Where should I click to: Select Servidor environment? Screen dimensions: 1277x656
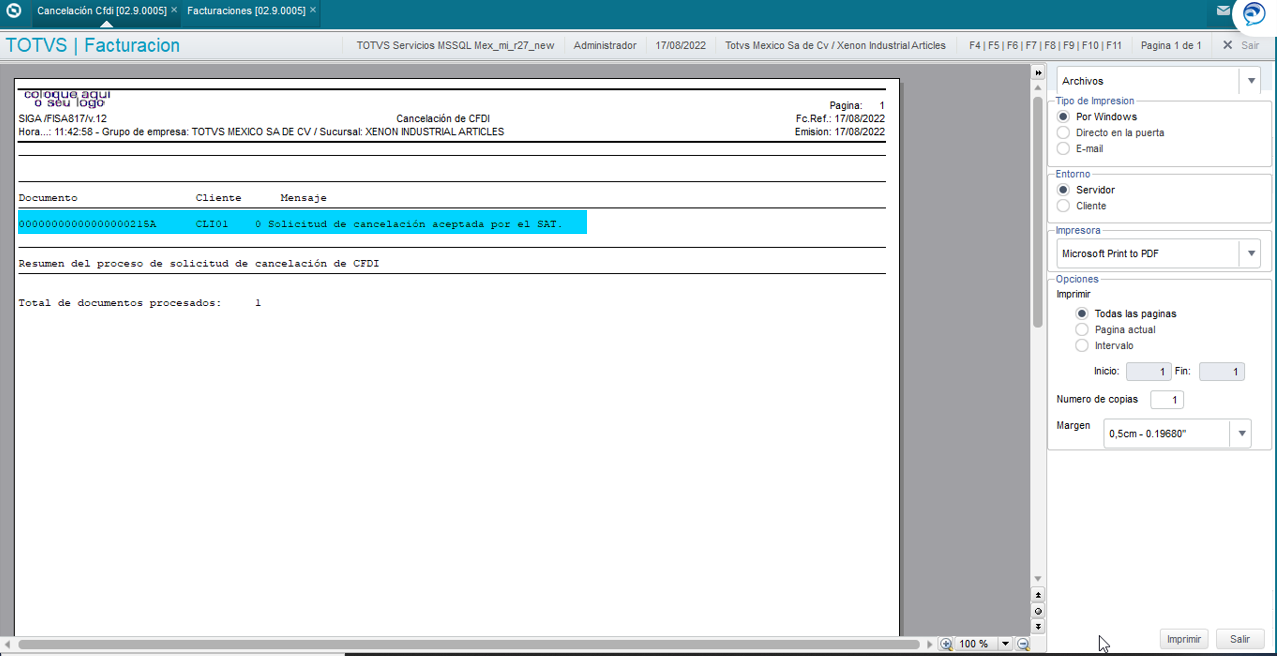point(1064,190)
